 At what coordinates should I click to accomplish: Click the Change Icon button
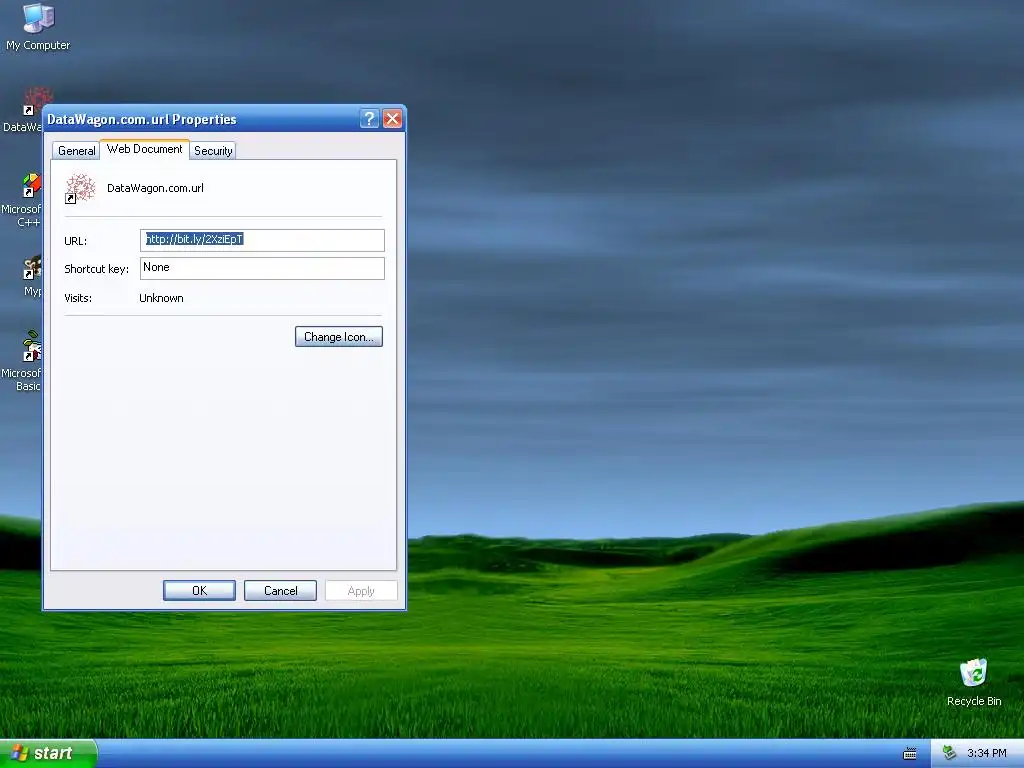[338, 337]
